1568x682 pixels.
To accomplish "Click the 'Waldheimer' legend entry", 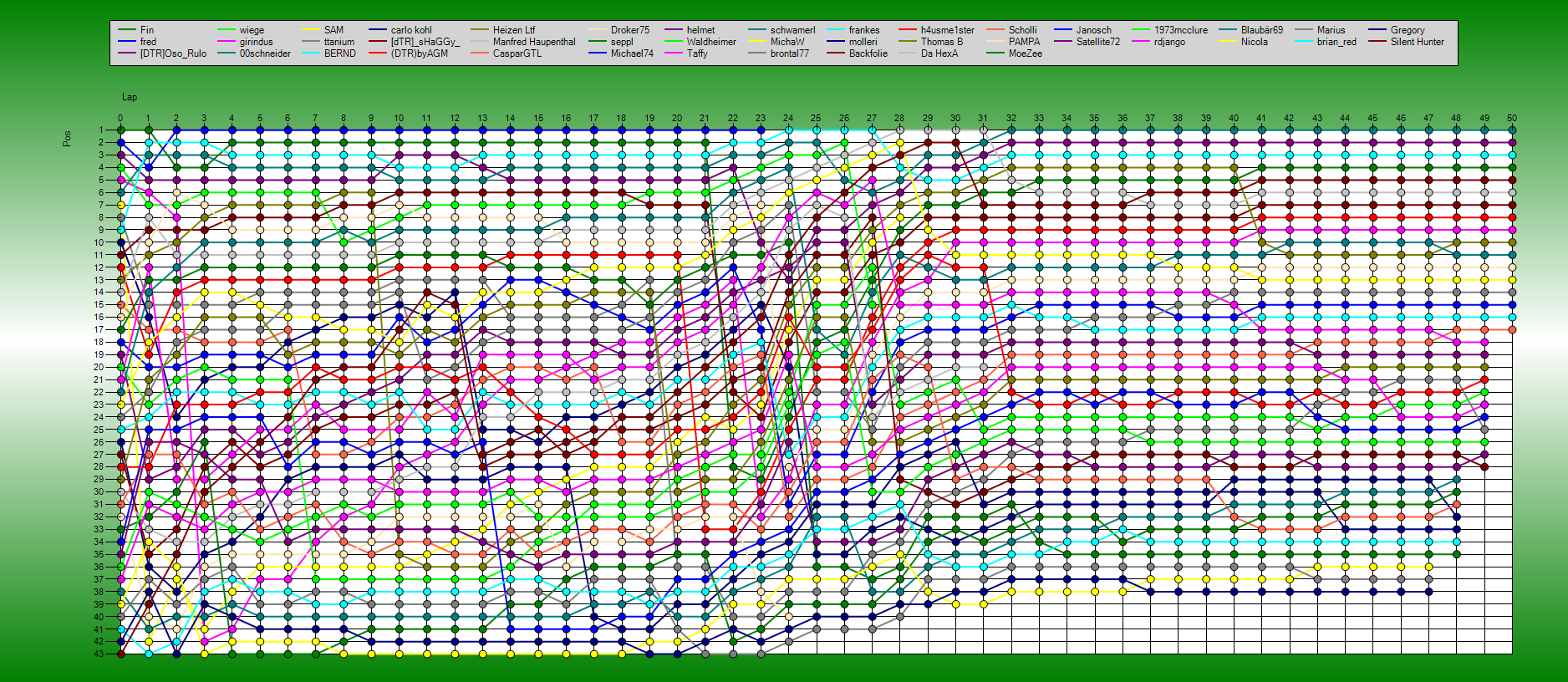I will pyautogui.click(x=701, y=42).
